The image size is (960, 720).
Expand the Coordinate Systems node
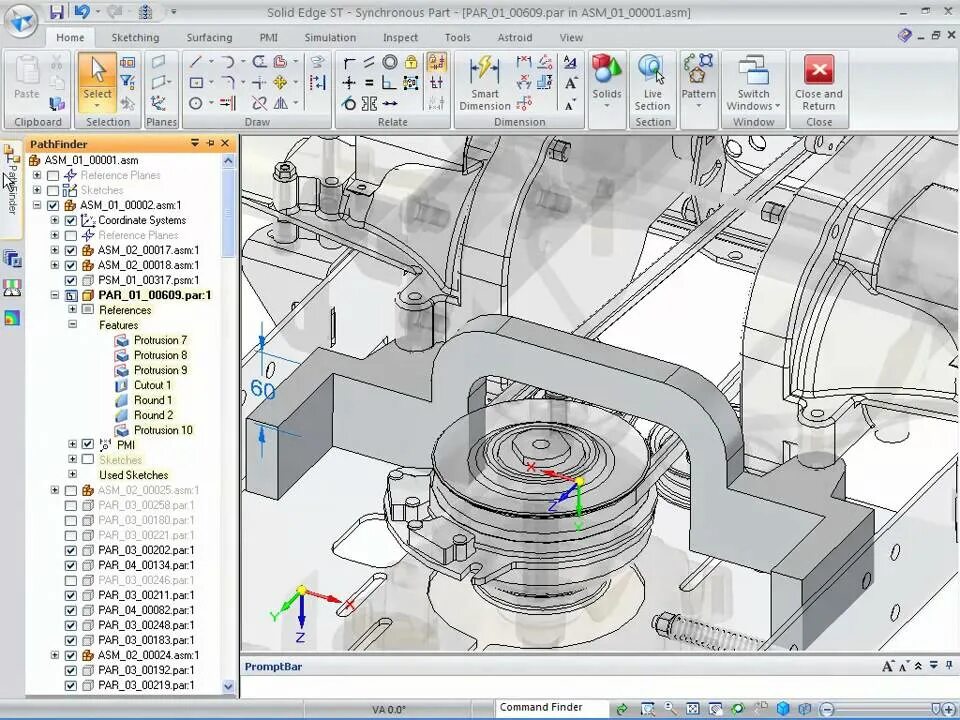click(54, 220)
